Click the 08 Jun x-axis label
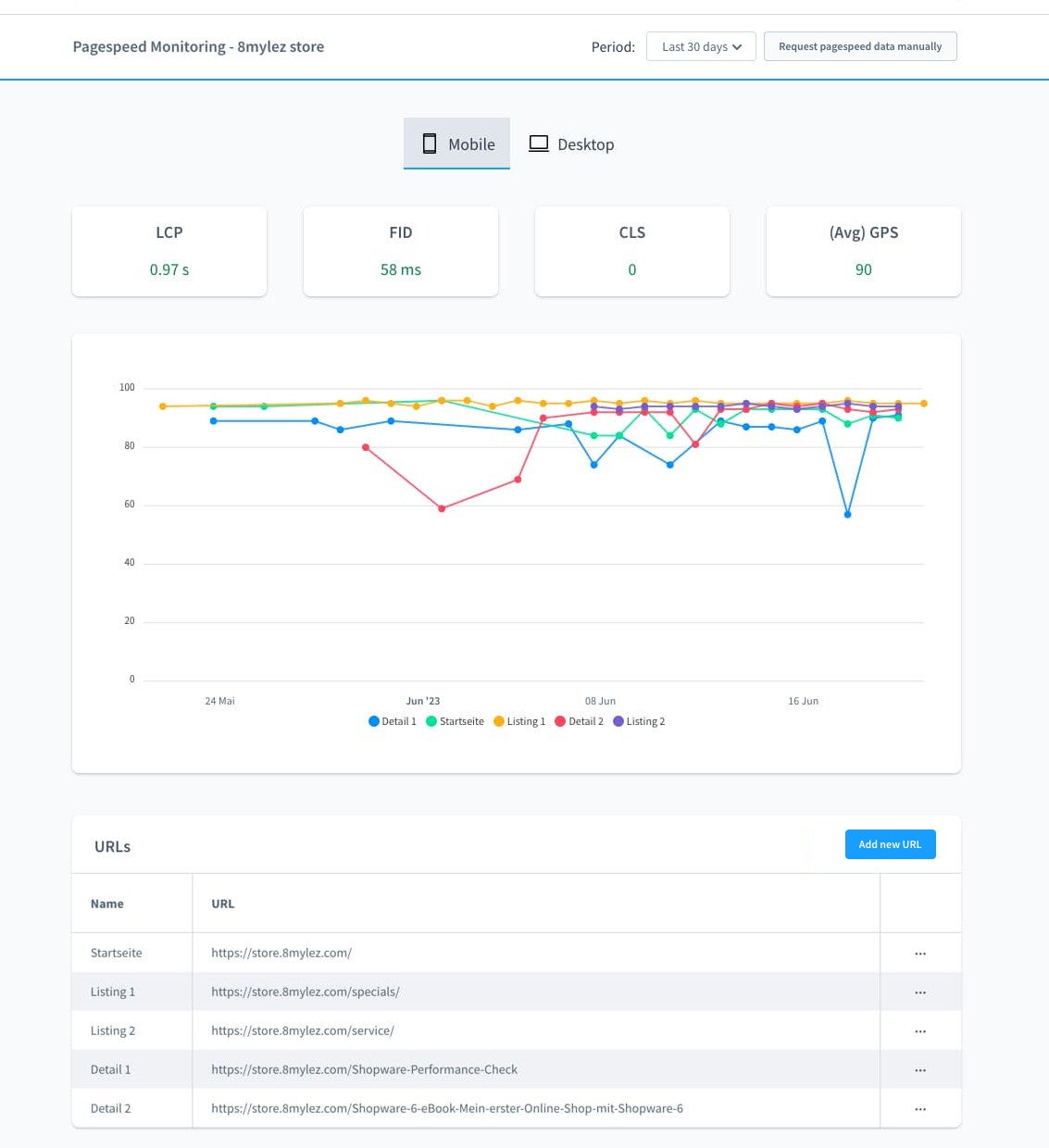 pyautogui.click(x=600, y=701)
